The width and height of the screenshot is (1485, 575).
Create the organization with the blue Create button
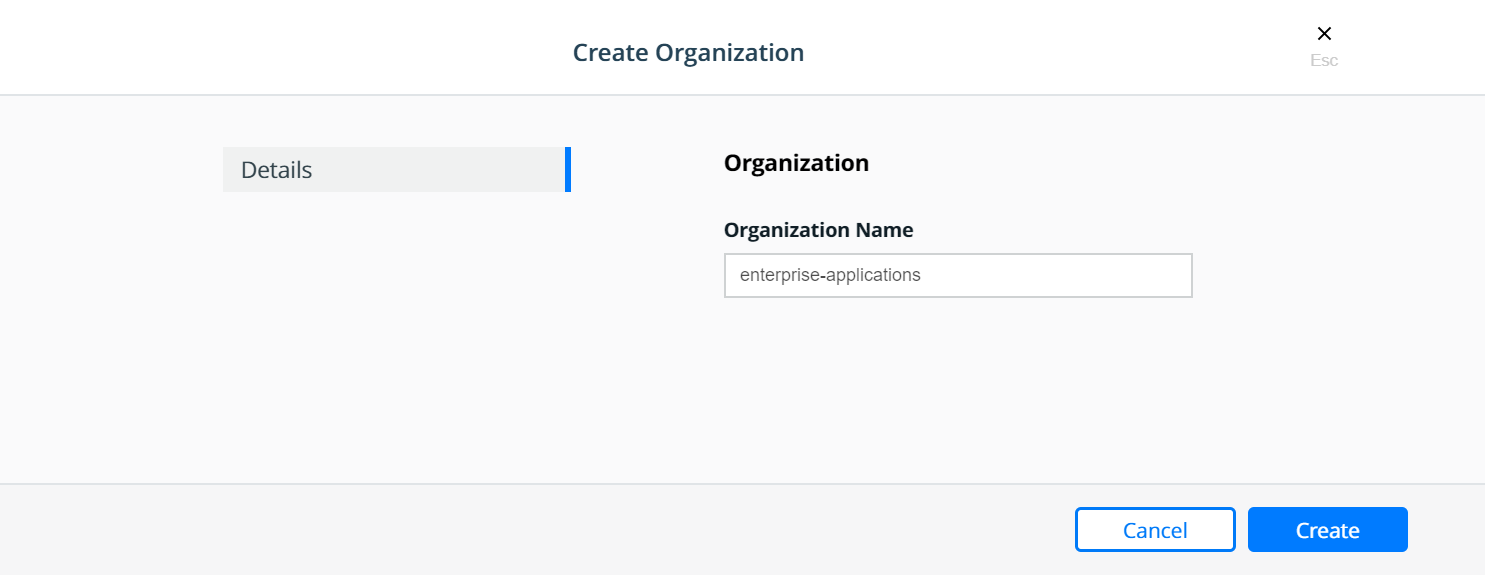point(1328,530)
